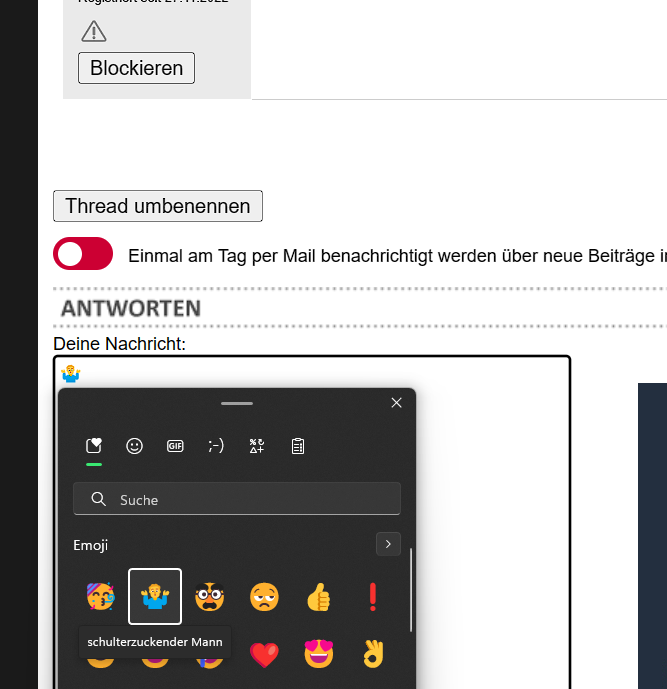Click the Suche search field
Screen dimensions: 667x689
click(237, 499)
